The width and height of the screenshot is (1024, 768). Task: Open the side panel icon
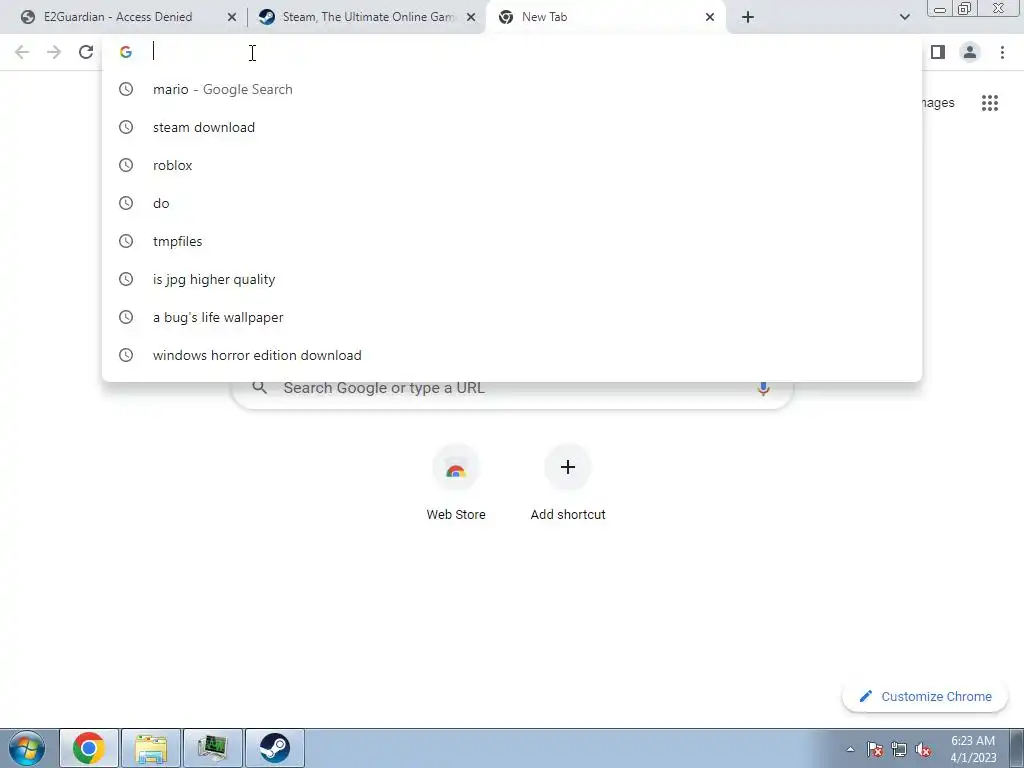coord(938,52)
